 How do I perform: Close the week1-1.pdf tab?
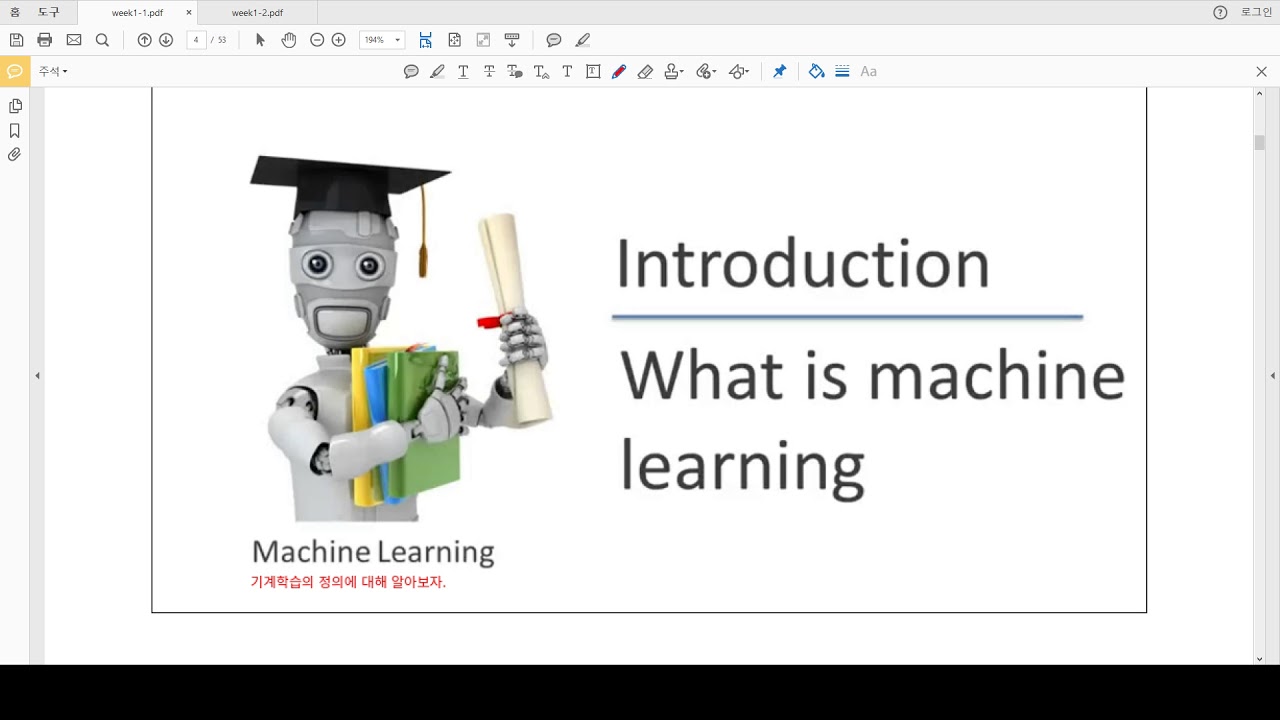tap(188, 13)
